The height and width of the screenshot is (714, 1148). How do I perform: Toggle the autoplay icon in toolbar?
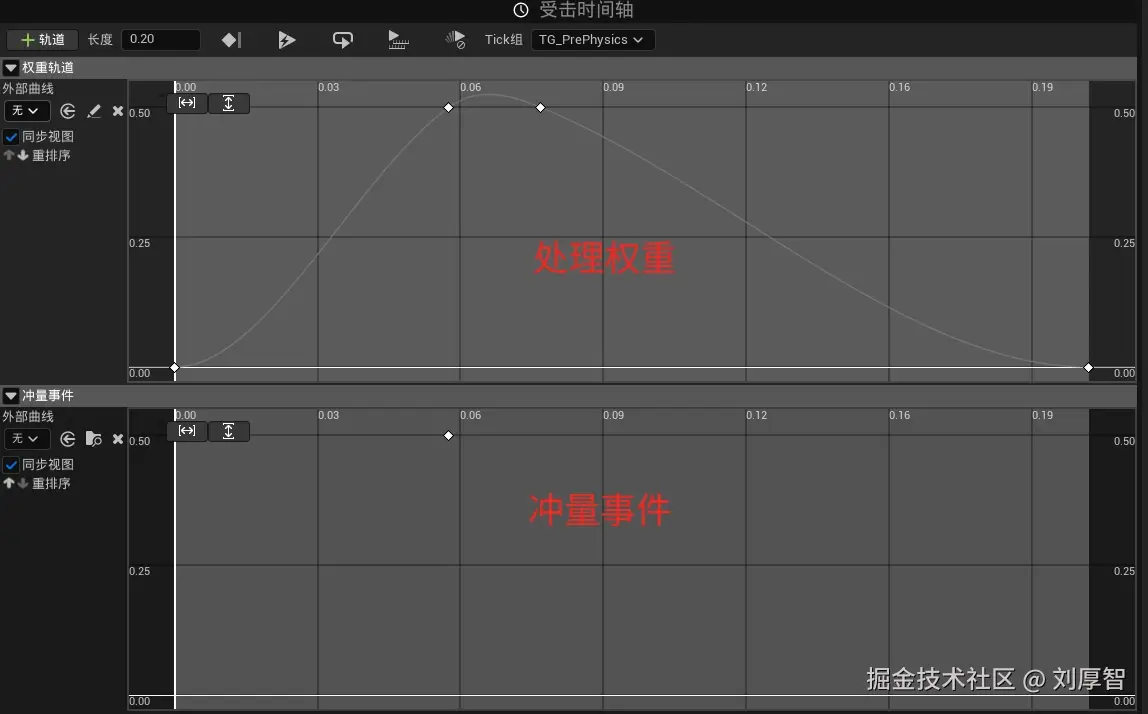coord(287,40)
